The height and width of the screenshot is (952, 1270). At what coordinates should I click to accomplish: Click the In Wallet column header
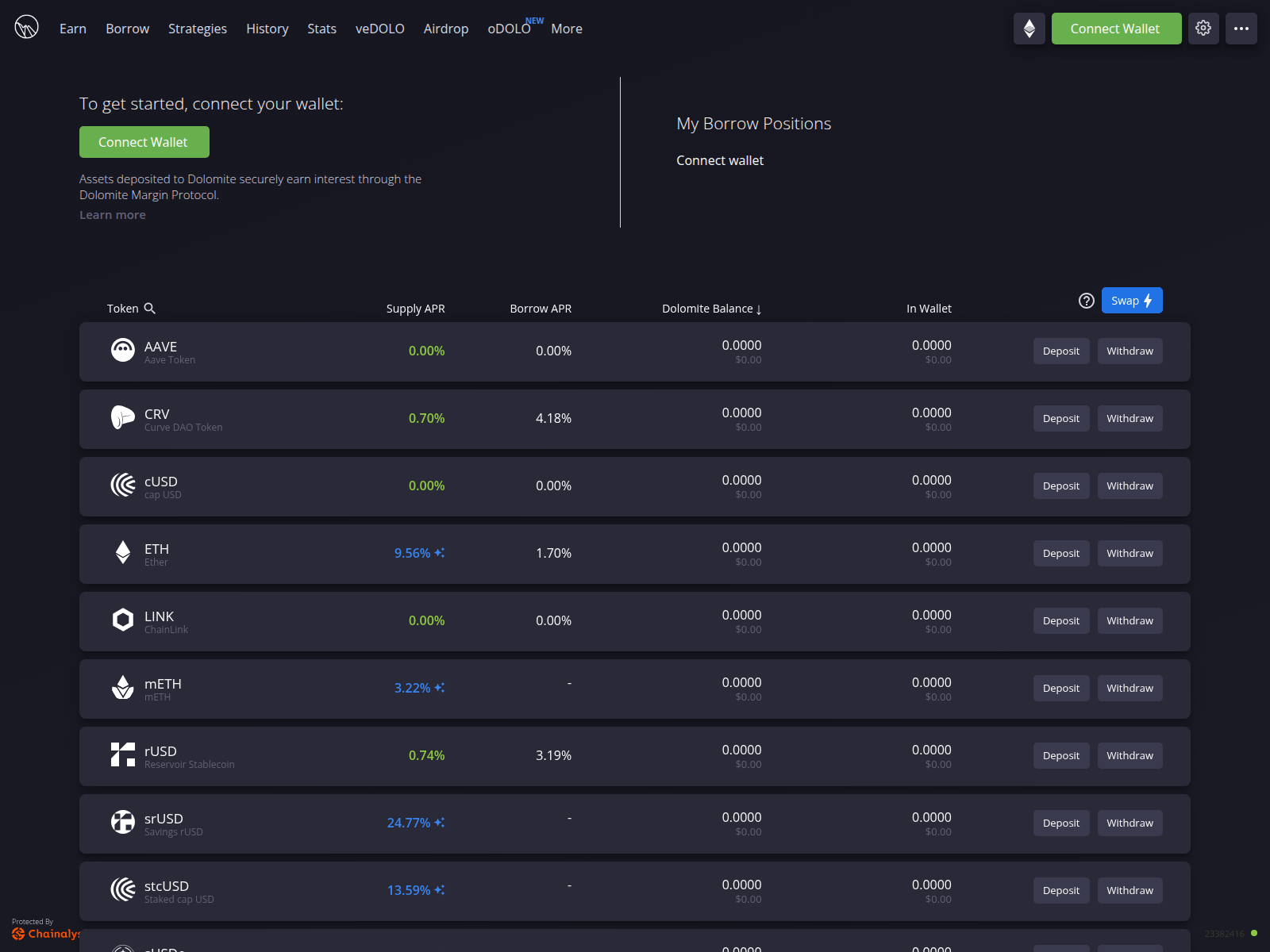point(929,309)
